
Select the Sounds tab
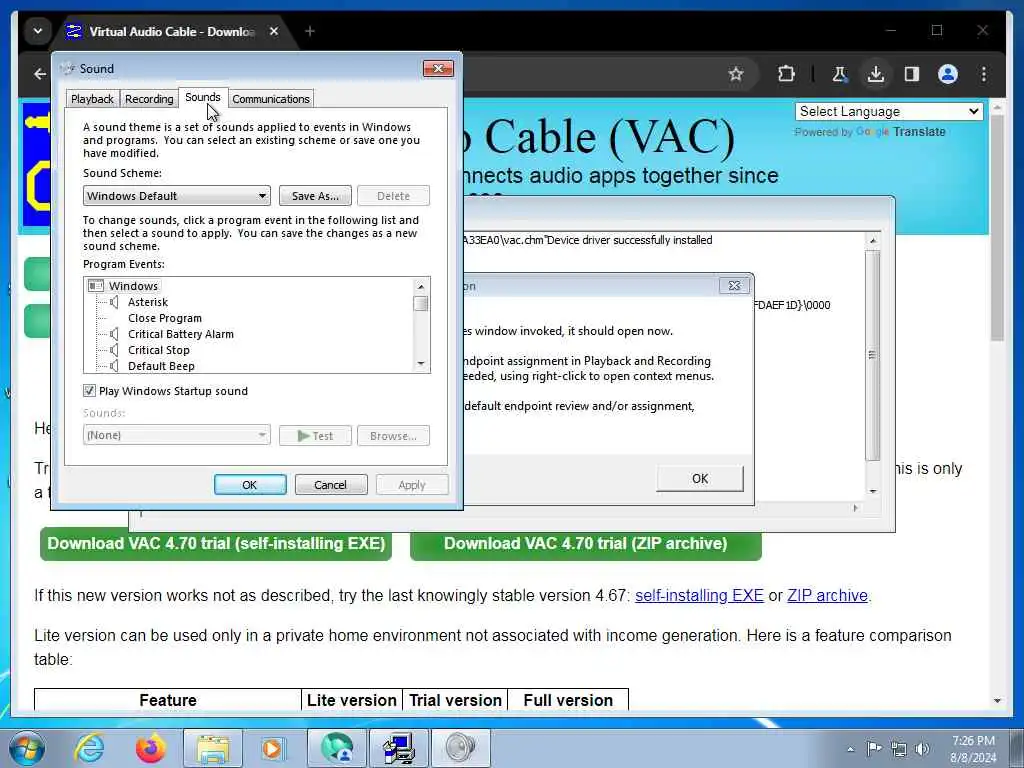click(x=202, y=97)
